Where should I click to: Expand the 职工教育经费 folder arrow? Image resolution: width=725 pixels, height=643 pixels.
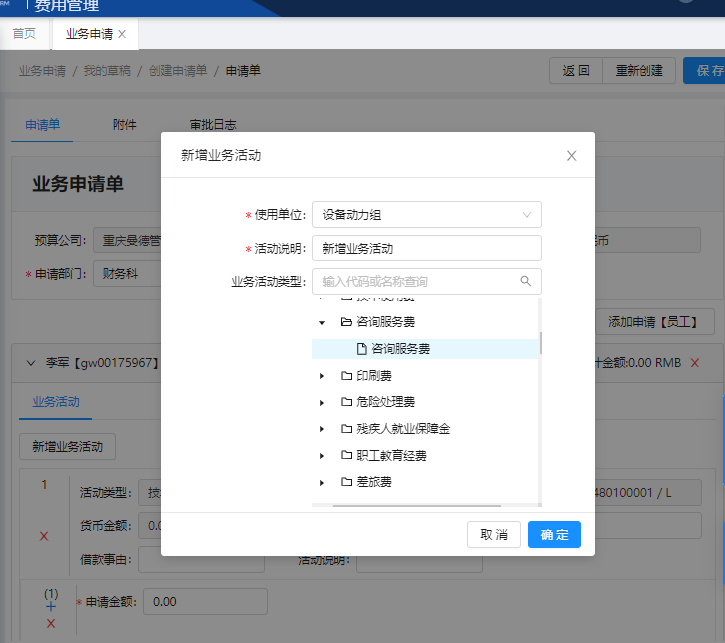coord(322,456)
